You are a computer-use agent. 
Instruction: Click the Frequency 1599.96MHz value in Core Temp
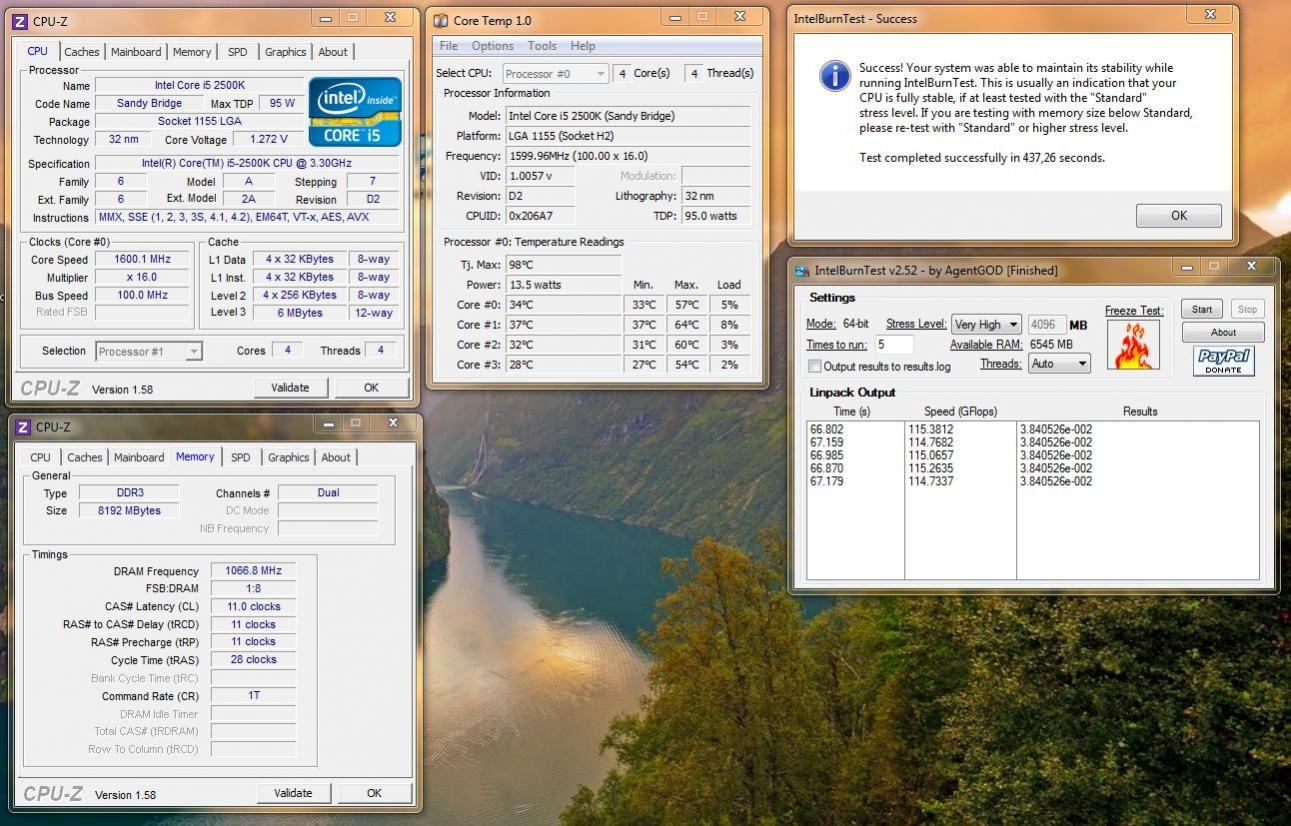[x=628, y=156]
